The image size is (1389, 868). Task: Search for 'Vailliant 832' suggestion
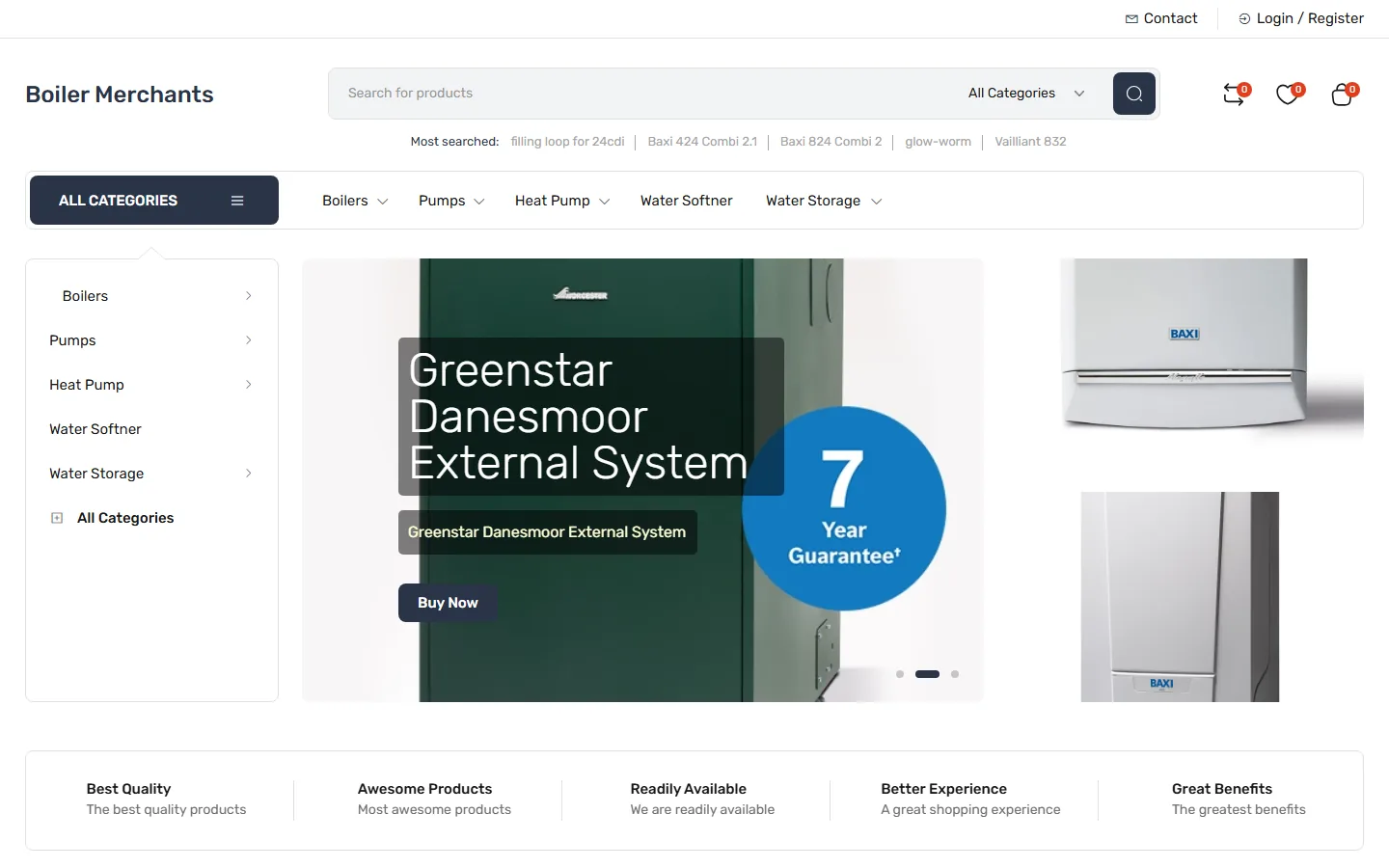1030,142
